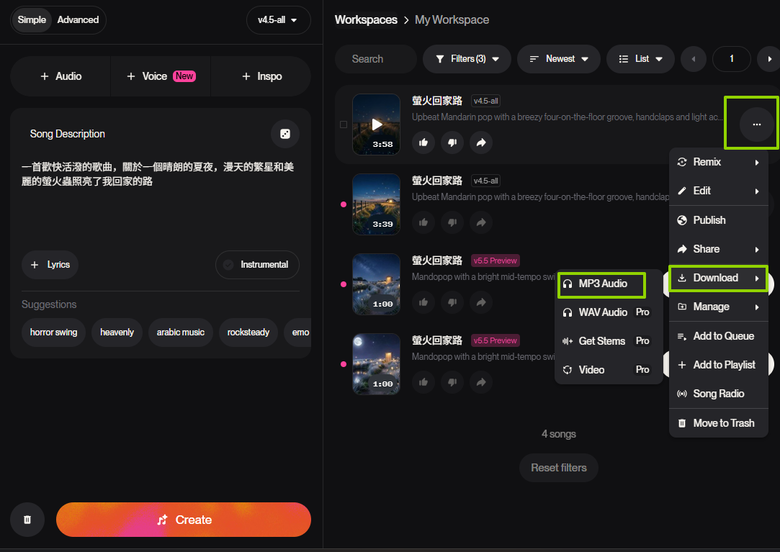Switch to Advanced mode
The image size is (780, 552).
point(78,20)
